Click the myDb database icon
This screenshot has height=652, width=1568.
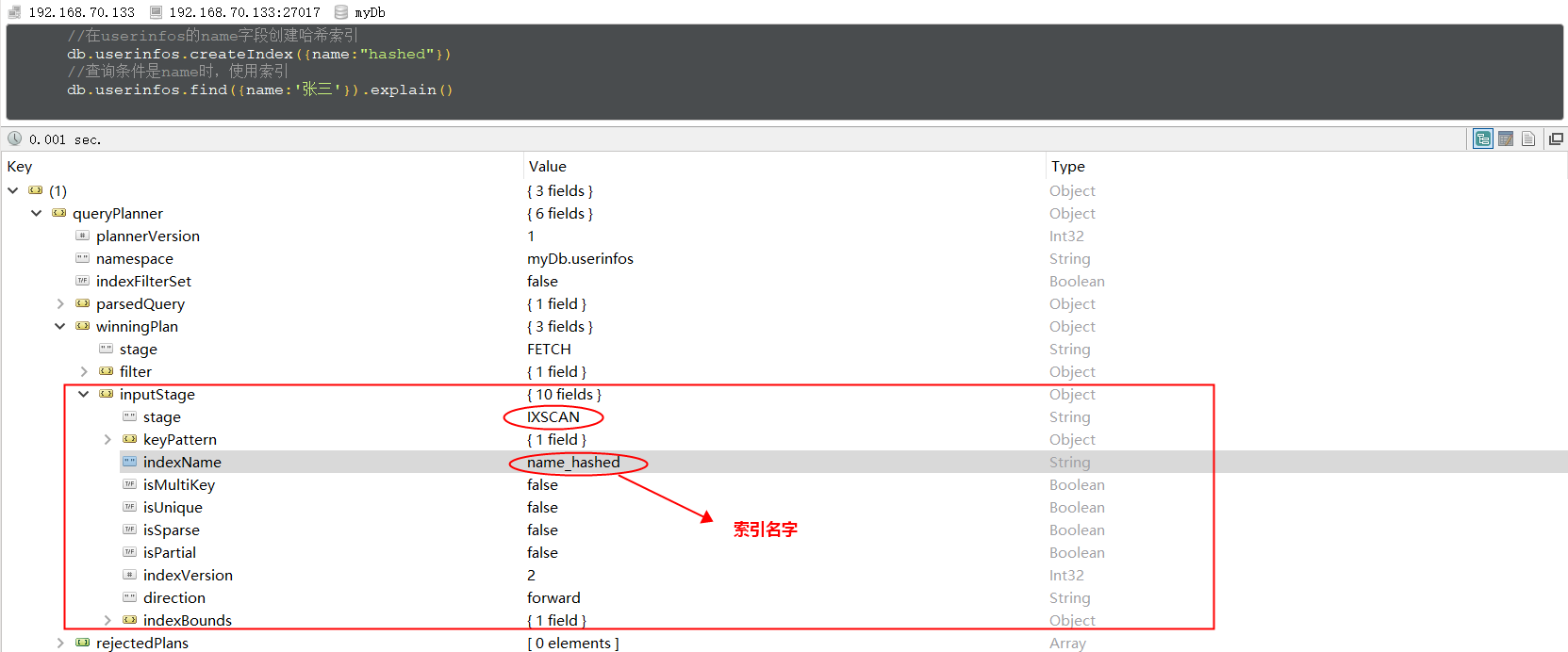tap(341, 12)
